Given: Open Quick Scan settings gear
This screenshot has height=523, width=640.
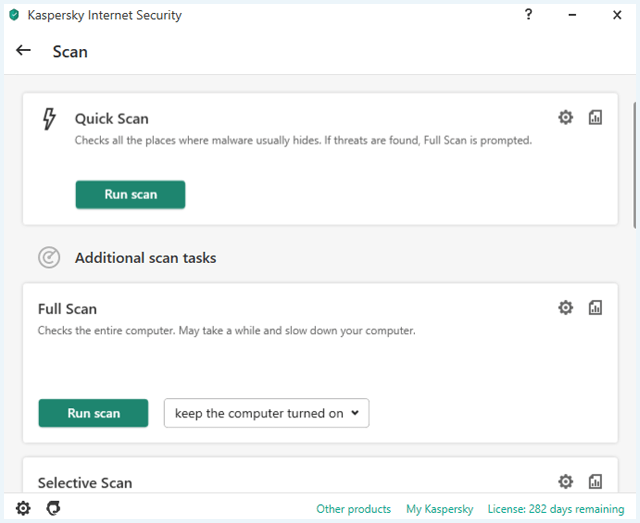Looking at the screenshot, I should pyautogui.click(x=565, y=118).
